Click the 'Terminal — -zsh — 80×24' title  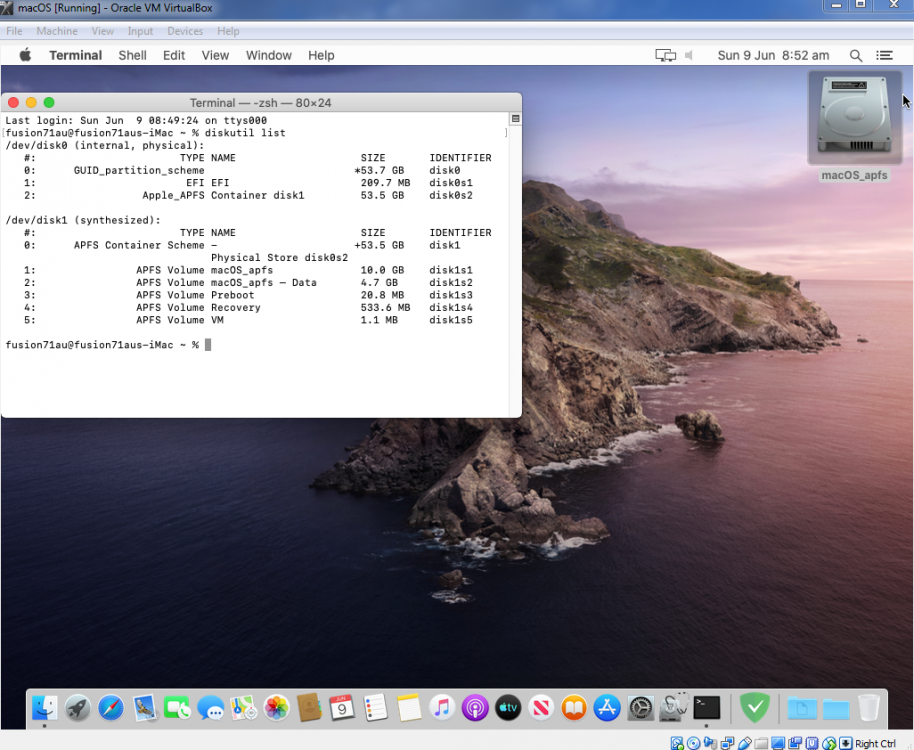click(x=261, y=103)
